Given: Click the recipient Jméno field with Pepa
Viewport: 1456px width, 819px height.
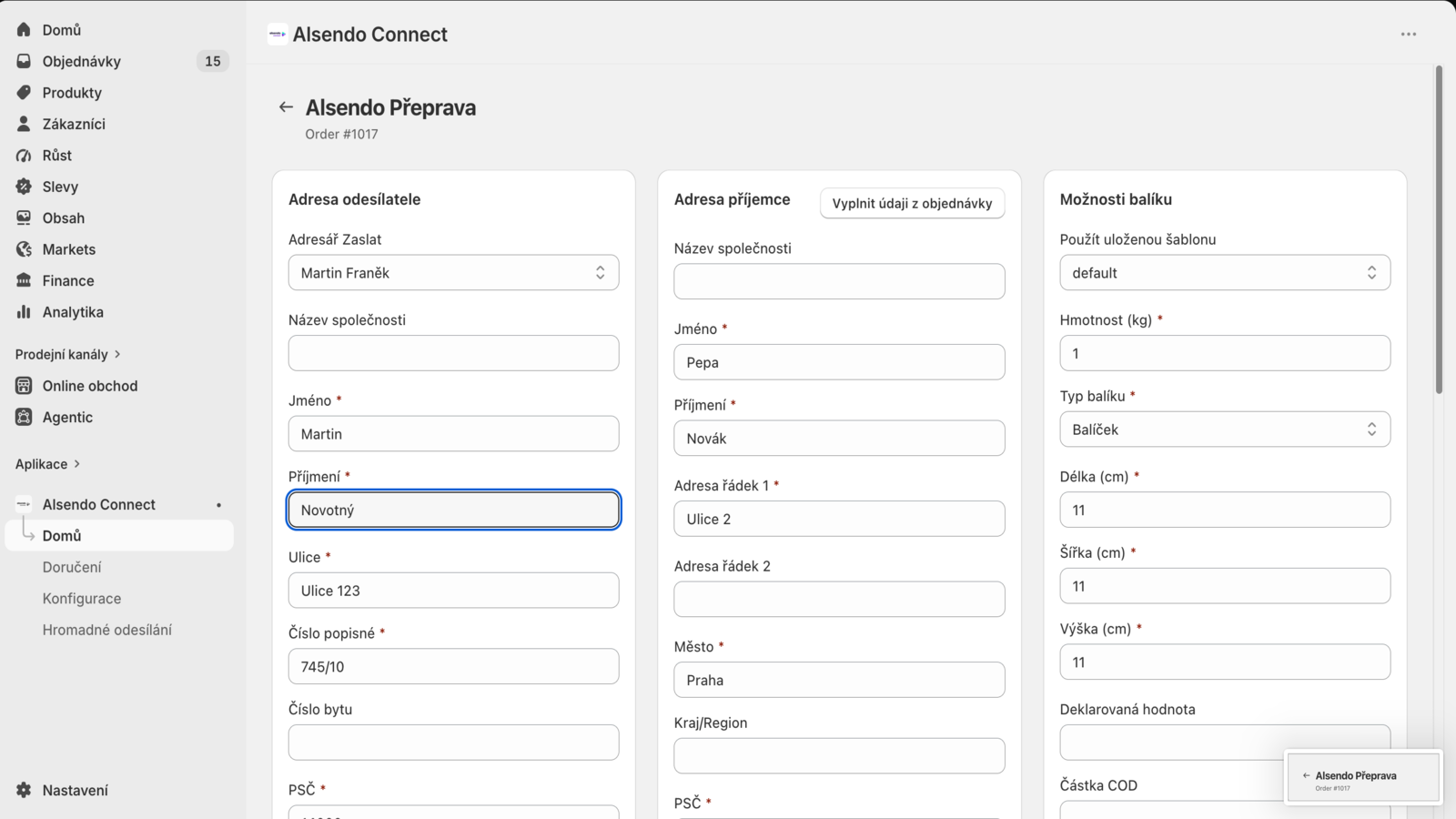Looking at the screenshot, I should point(839,362).
